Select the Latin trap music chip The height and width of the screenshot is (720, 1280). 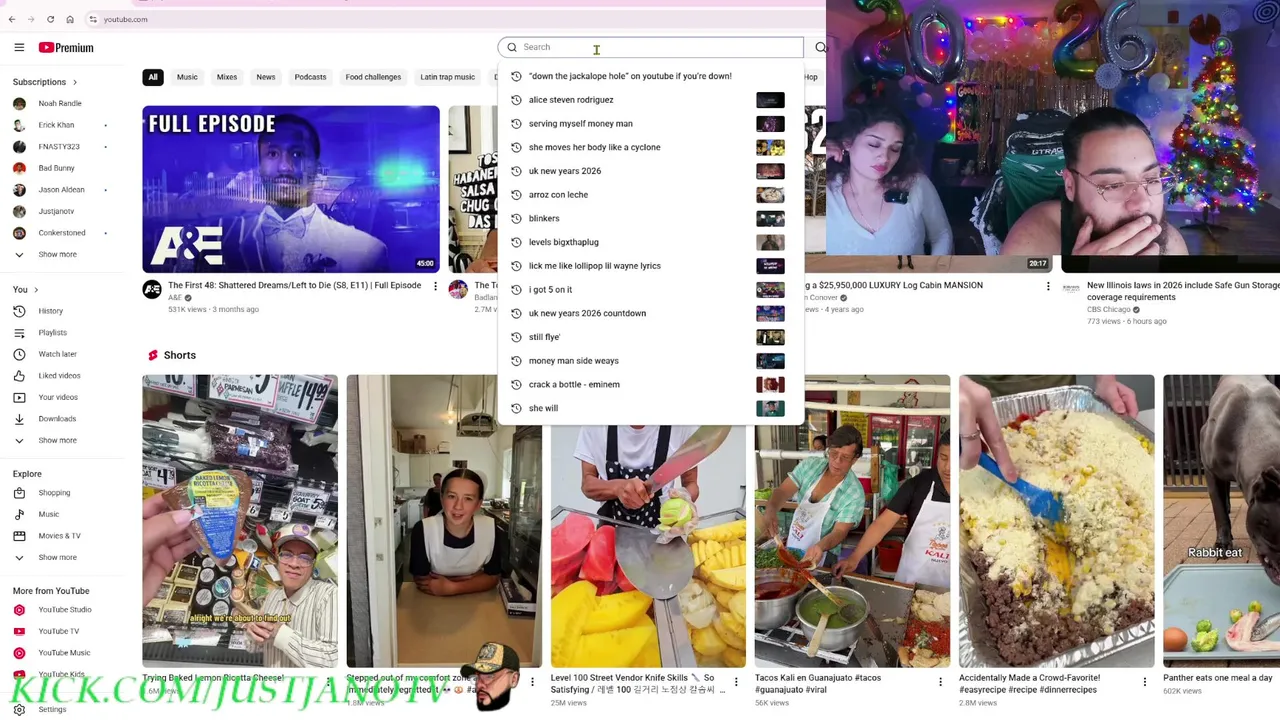[x=447, y=77]
